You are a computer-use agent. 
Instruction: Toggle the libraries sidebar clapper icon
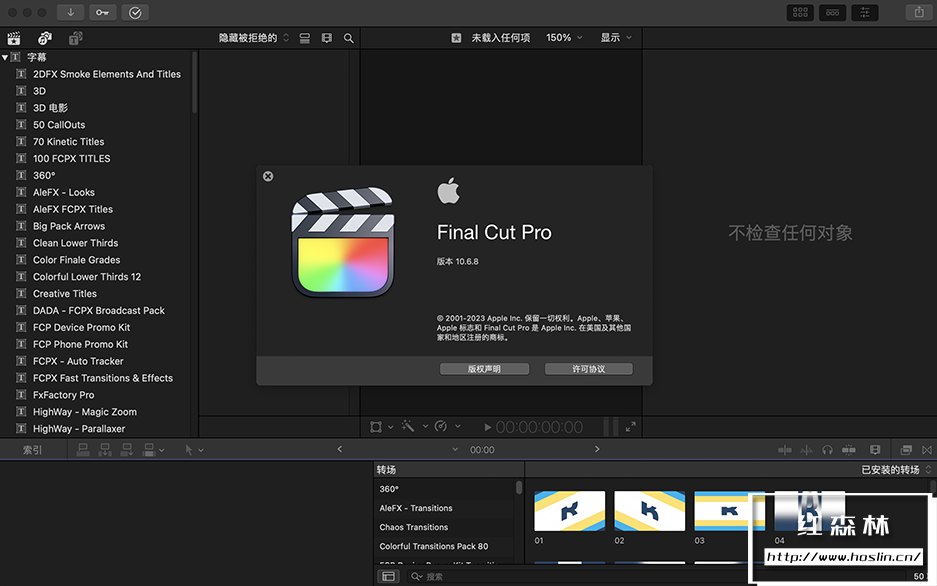click(x=14, y=38)
